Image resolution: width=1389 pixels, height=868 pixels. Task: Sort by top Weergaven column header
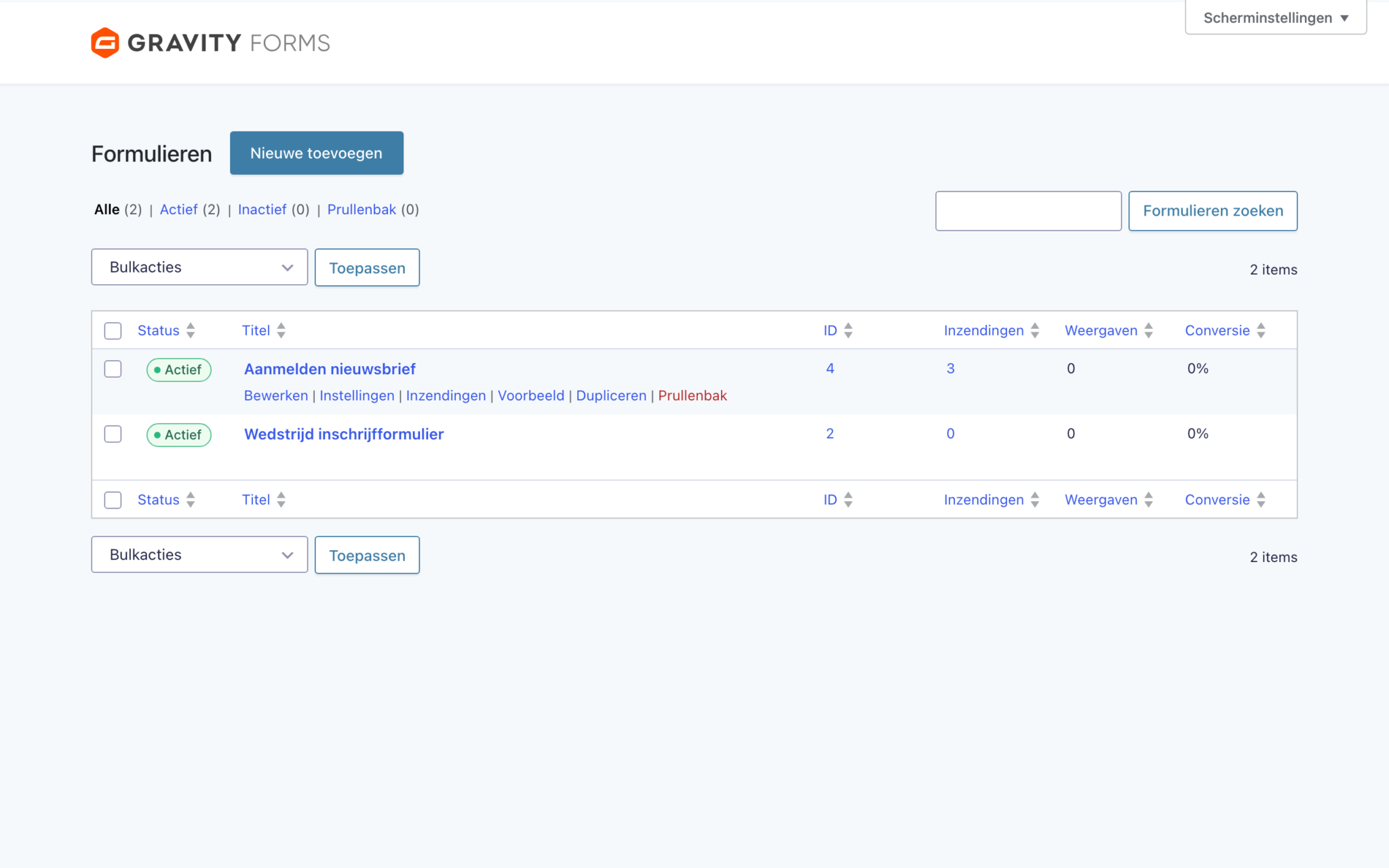coord(1101,330)
